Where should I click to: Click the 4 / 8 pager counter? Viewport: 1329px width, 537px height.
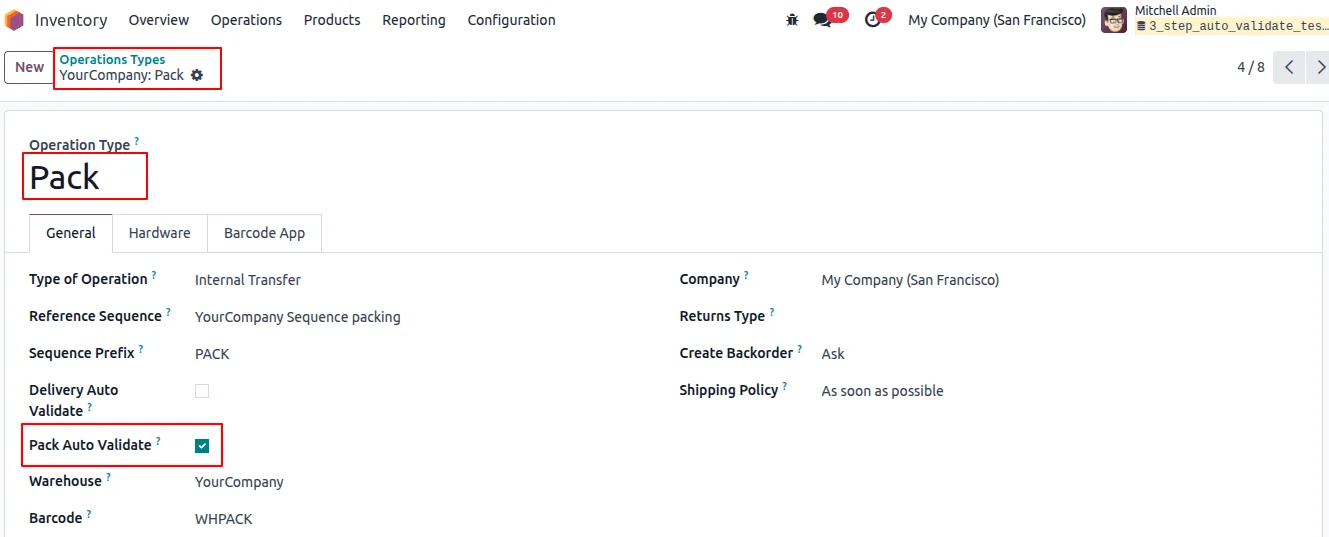pos(1251,67)
